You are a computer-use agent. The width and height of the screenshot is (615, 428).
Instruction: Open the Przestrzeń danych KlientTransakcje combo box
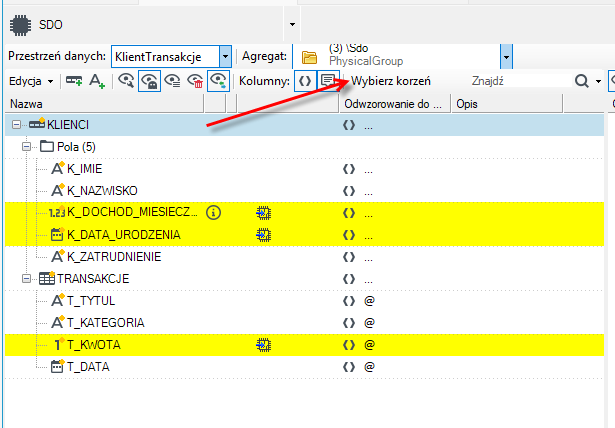171,57
